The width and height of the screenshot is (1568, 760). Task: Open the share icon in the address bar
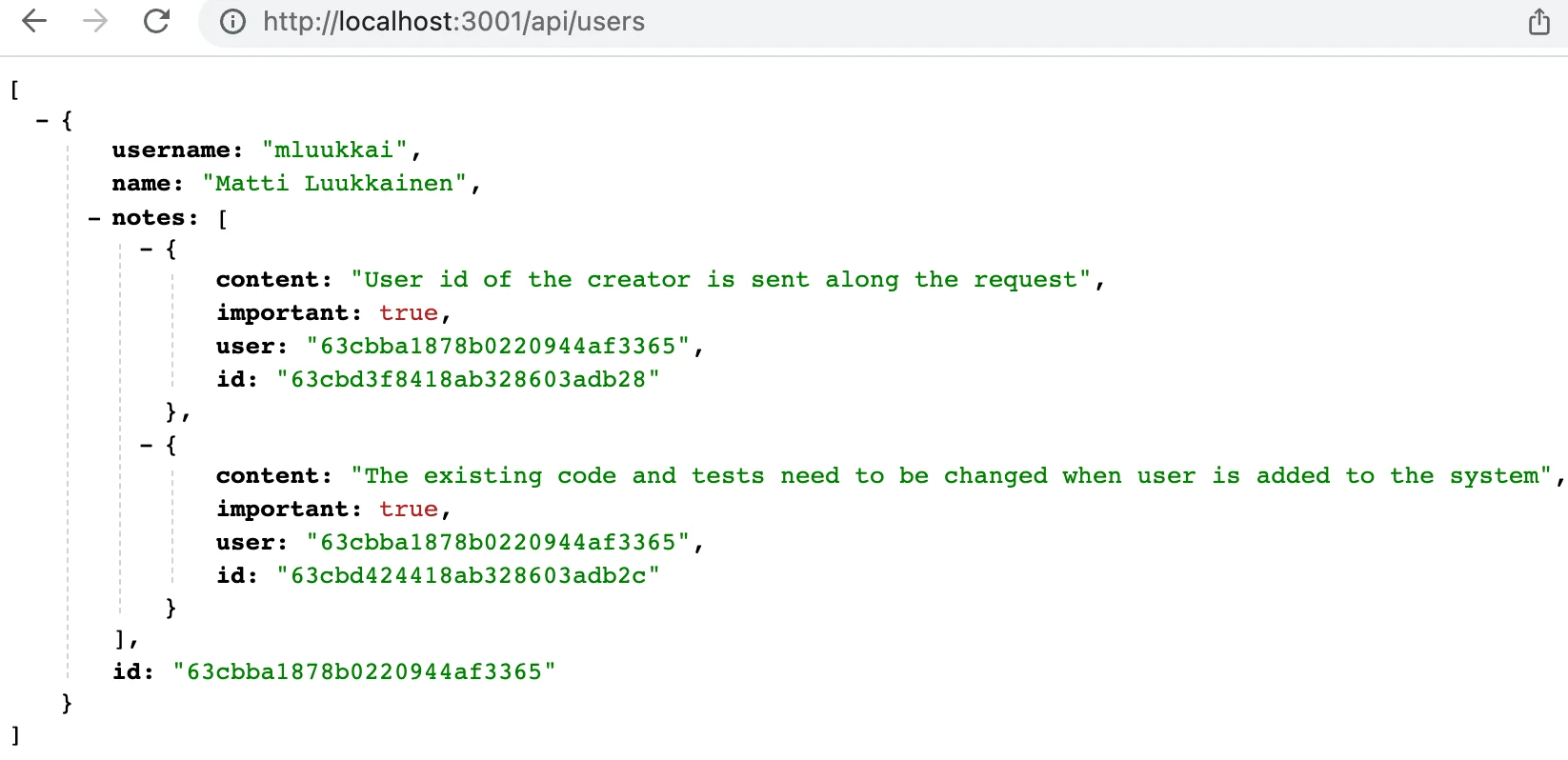point(1539,21)
